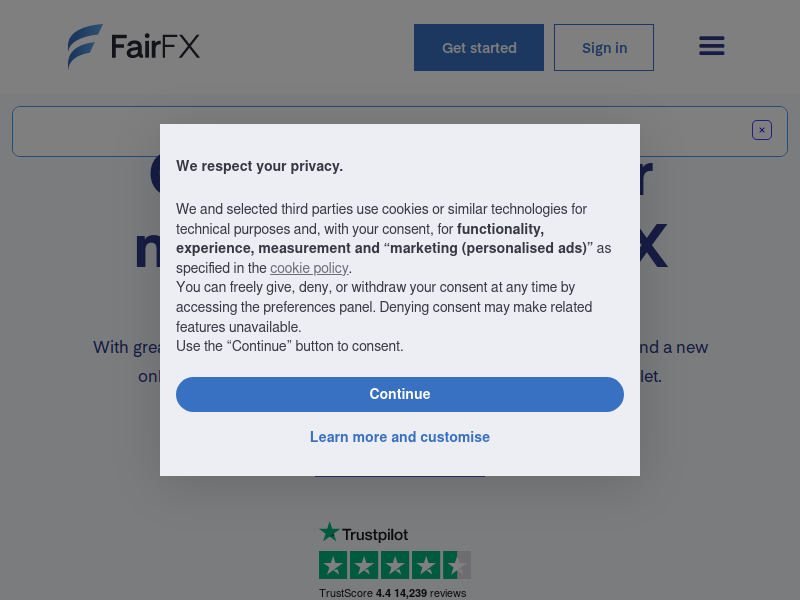Image resolution: width=800 pixels, height=600 pixels.
Task: Click the Trustpilot wordmark text
Action: pyautogui.click(x=375, y=535)
